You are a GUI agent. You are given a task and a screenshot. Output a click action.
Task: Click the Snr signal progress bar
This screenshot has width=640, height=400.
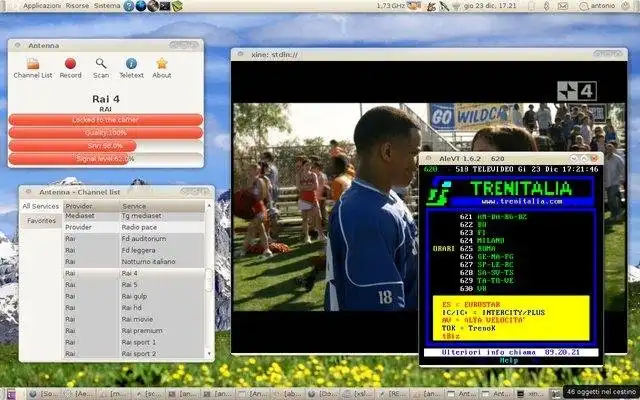click(x=106, y=146)
